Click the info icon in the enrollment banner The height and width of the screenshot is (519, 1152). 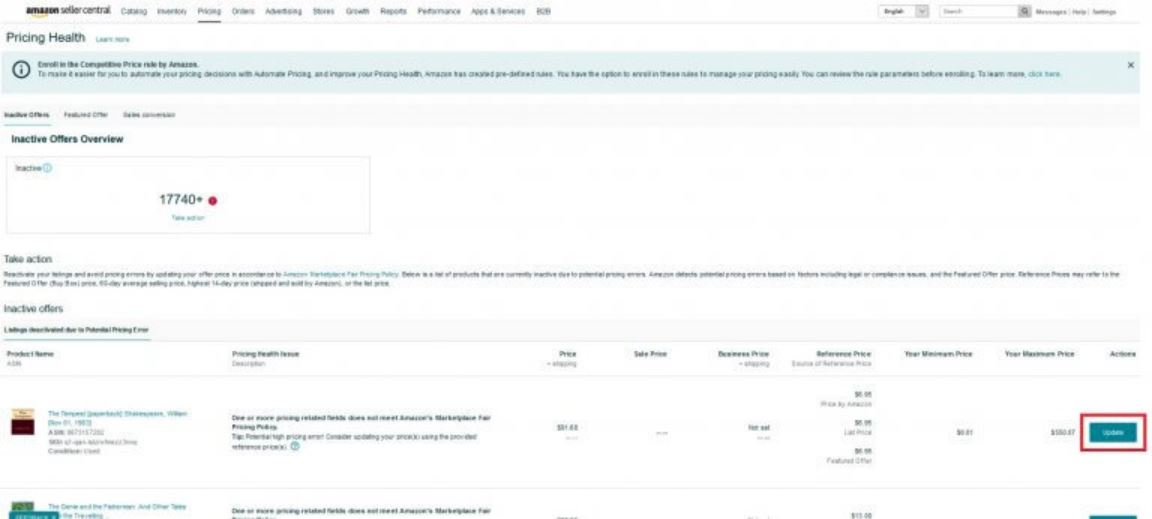[21, 68]
